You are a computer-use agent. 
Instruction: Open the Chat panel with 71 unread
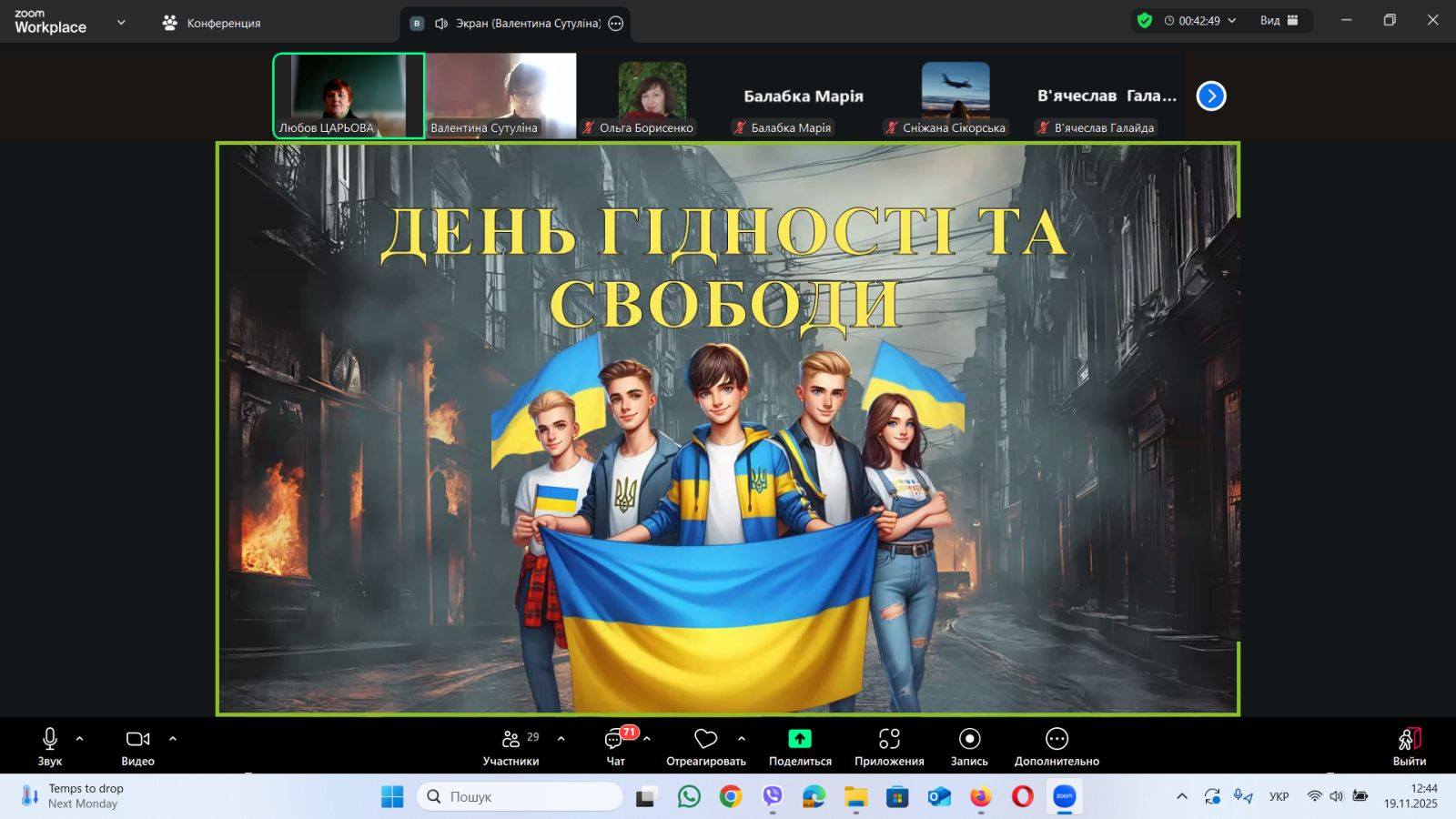(615, 740)
